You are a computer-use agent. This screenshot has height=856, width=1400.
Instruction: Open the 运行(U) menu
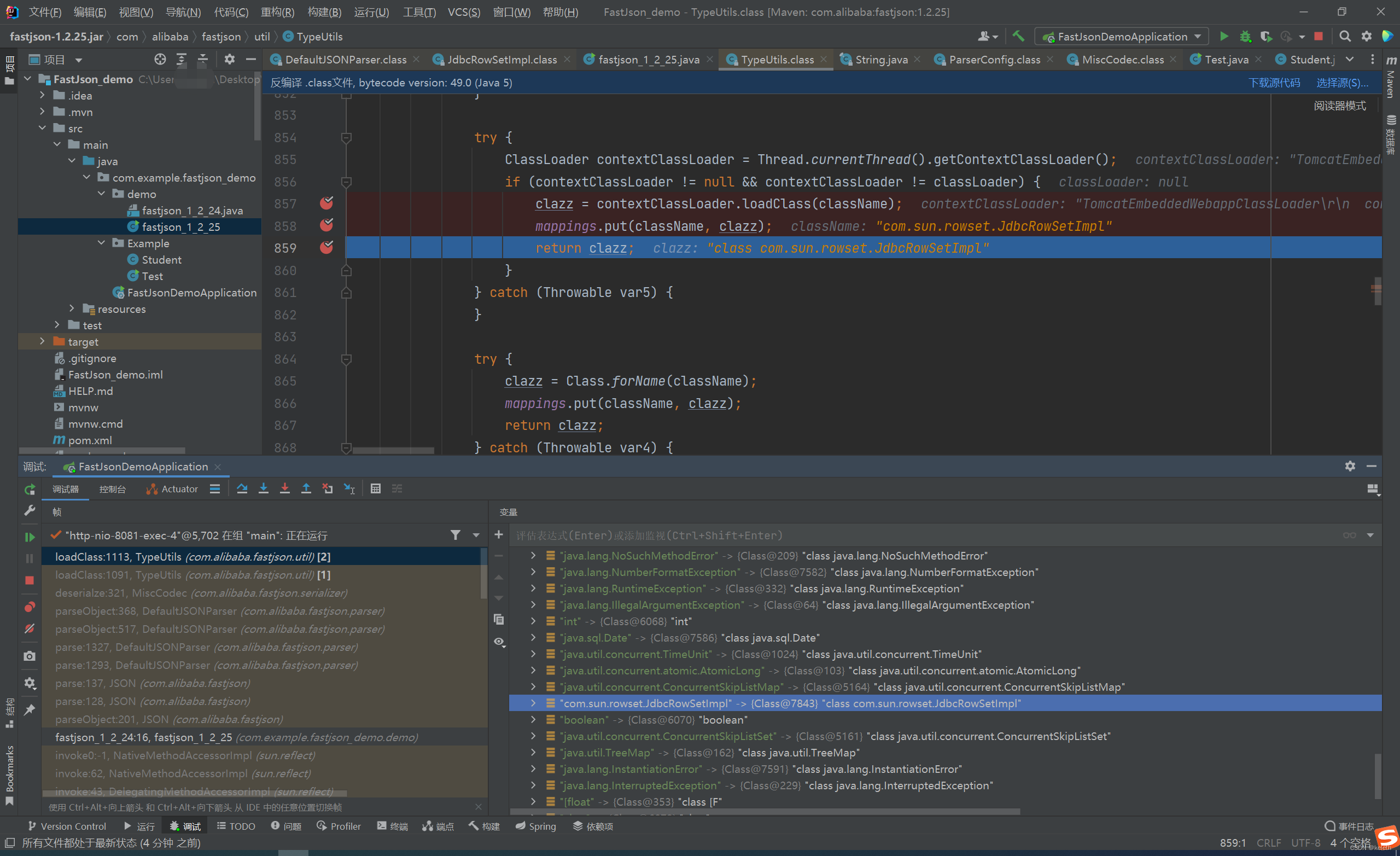(371, 12)
